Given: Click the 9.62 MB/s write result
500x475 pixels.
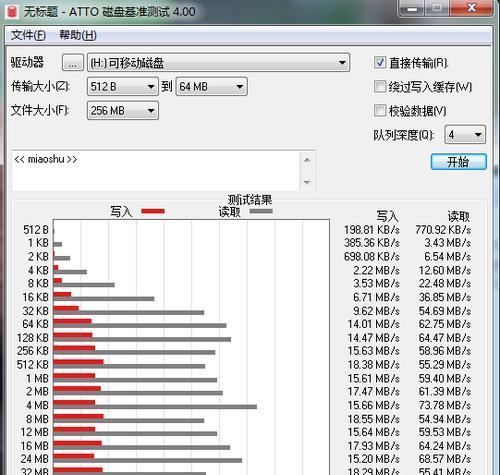Looking at the screenshot, I should click(376, 311).
